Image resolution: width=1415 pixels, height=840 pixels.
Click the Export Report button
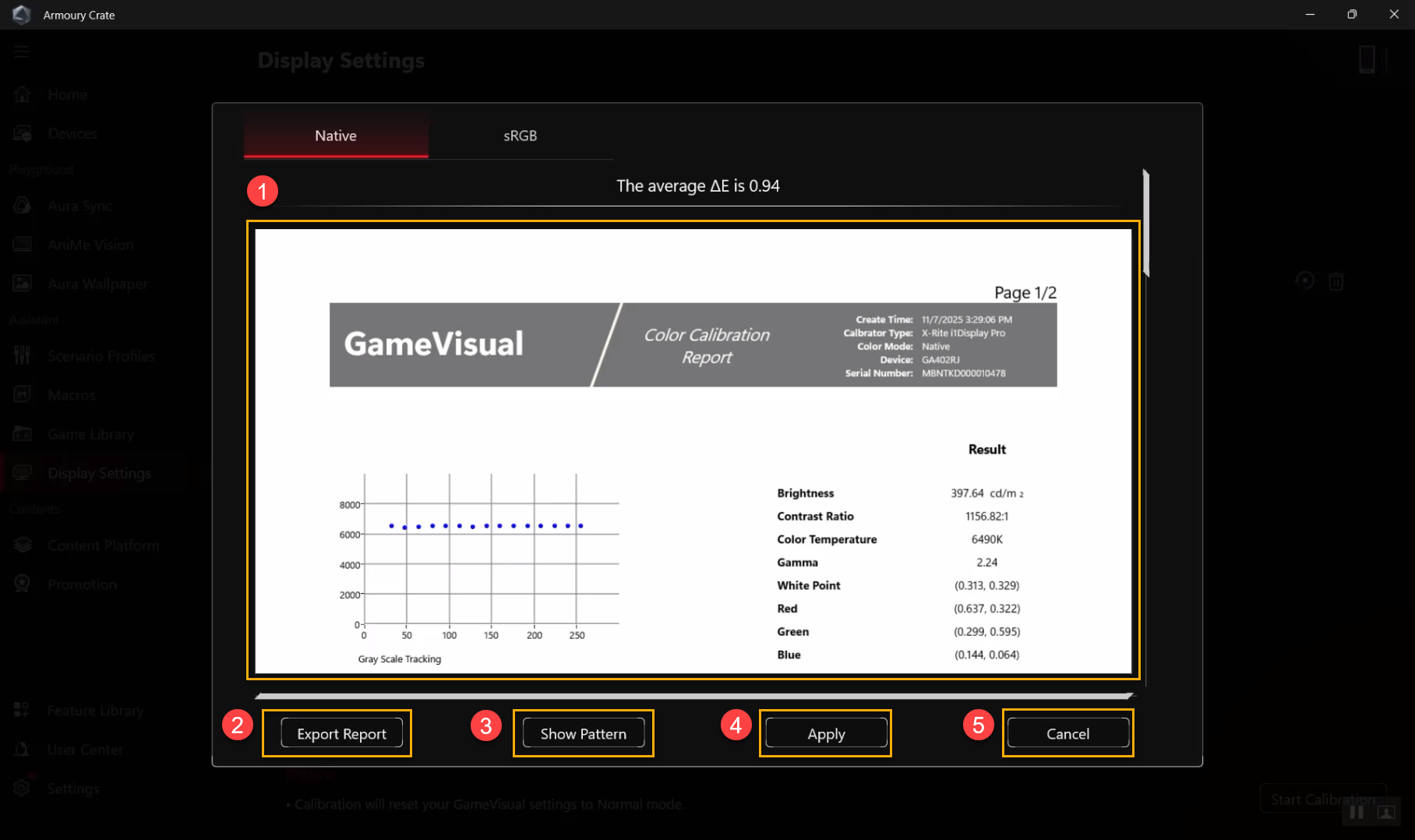pos(341,733)
